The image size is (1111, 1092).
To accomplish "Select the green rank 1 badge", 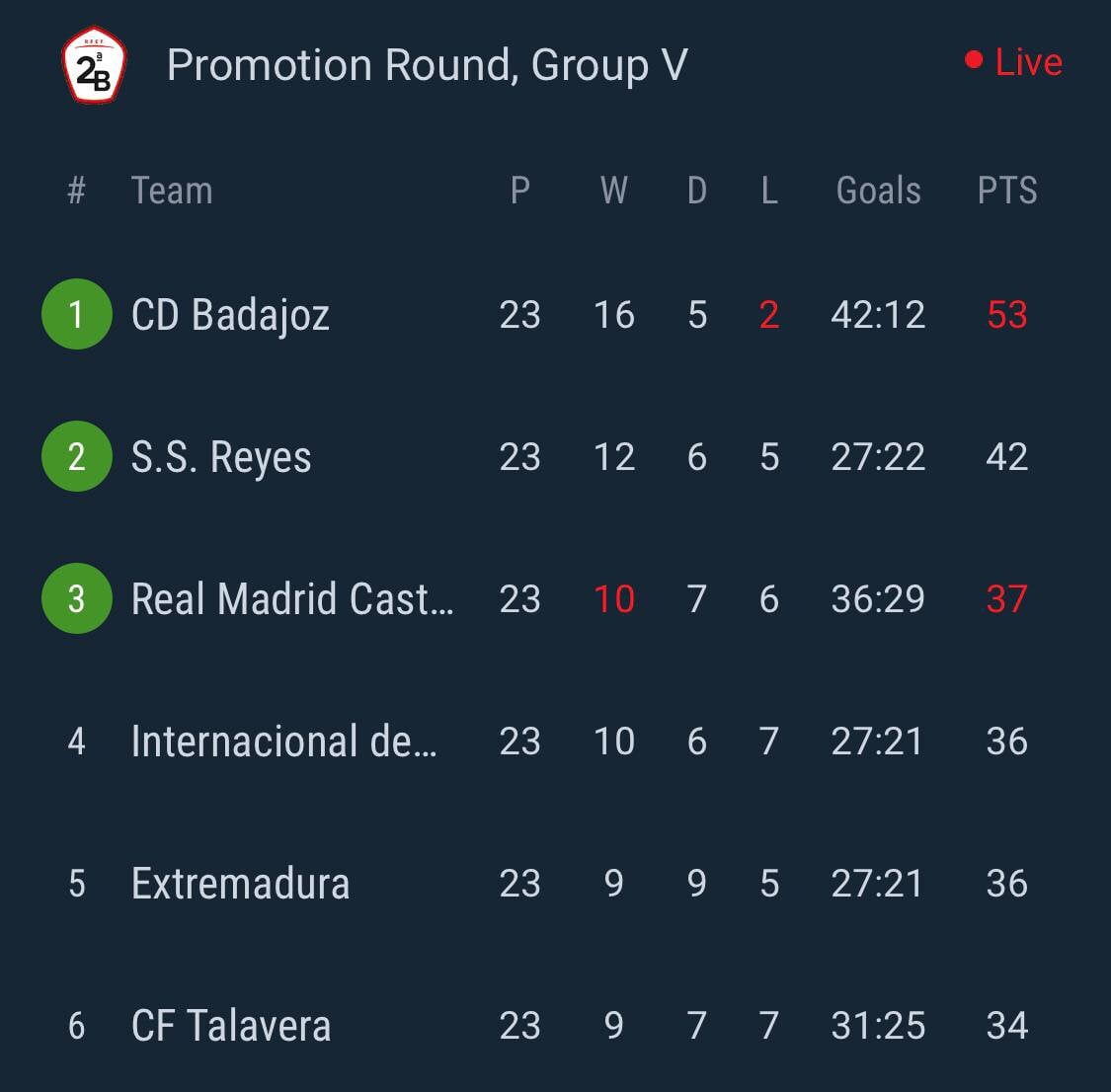I will (76, 314).
